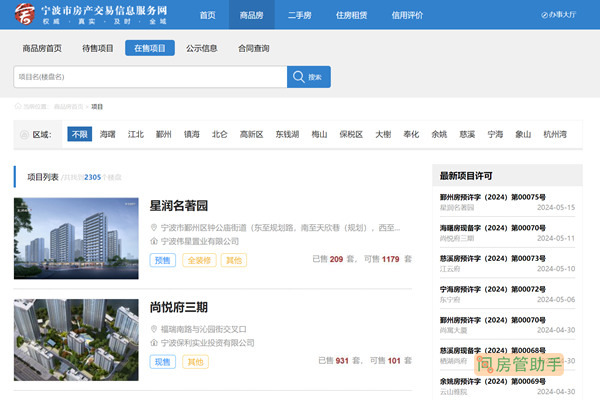600x400 pixels.
Task: Open permit 慈溪房预许字(2024)第00073号
Action: tap(492, 258)
